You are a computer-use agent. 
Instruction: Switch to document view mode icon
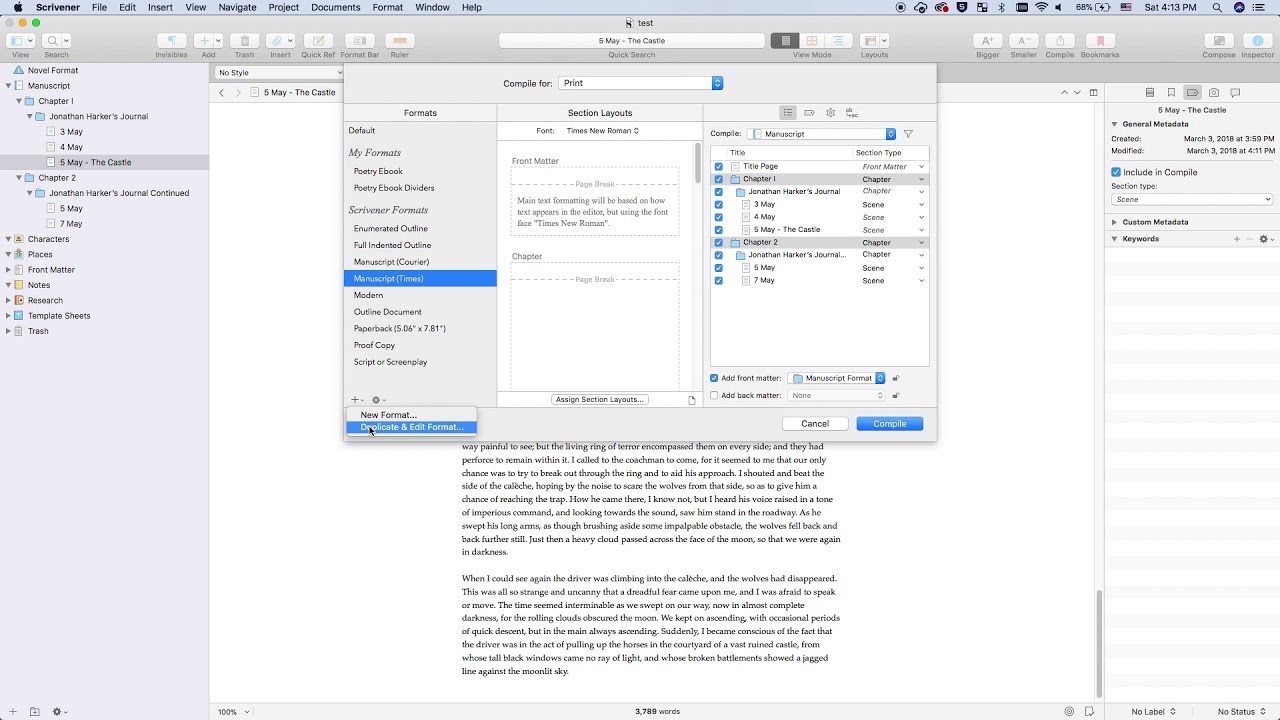785,41
